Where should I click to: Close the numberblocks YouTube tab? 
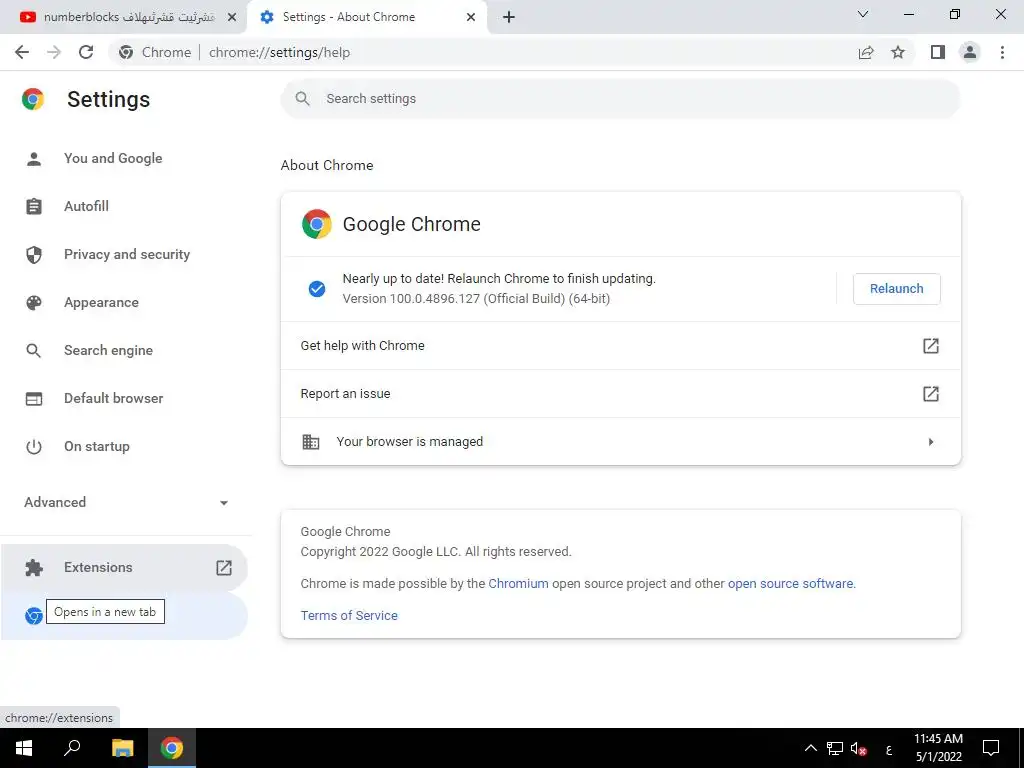[232, 17]
